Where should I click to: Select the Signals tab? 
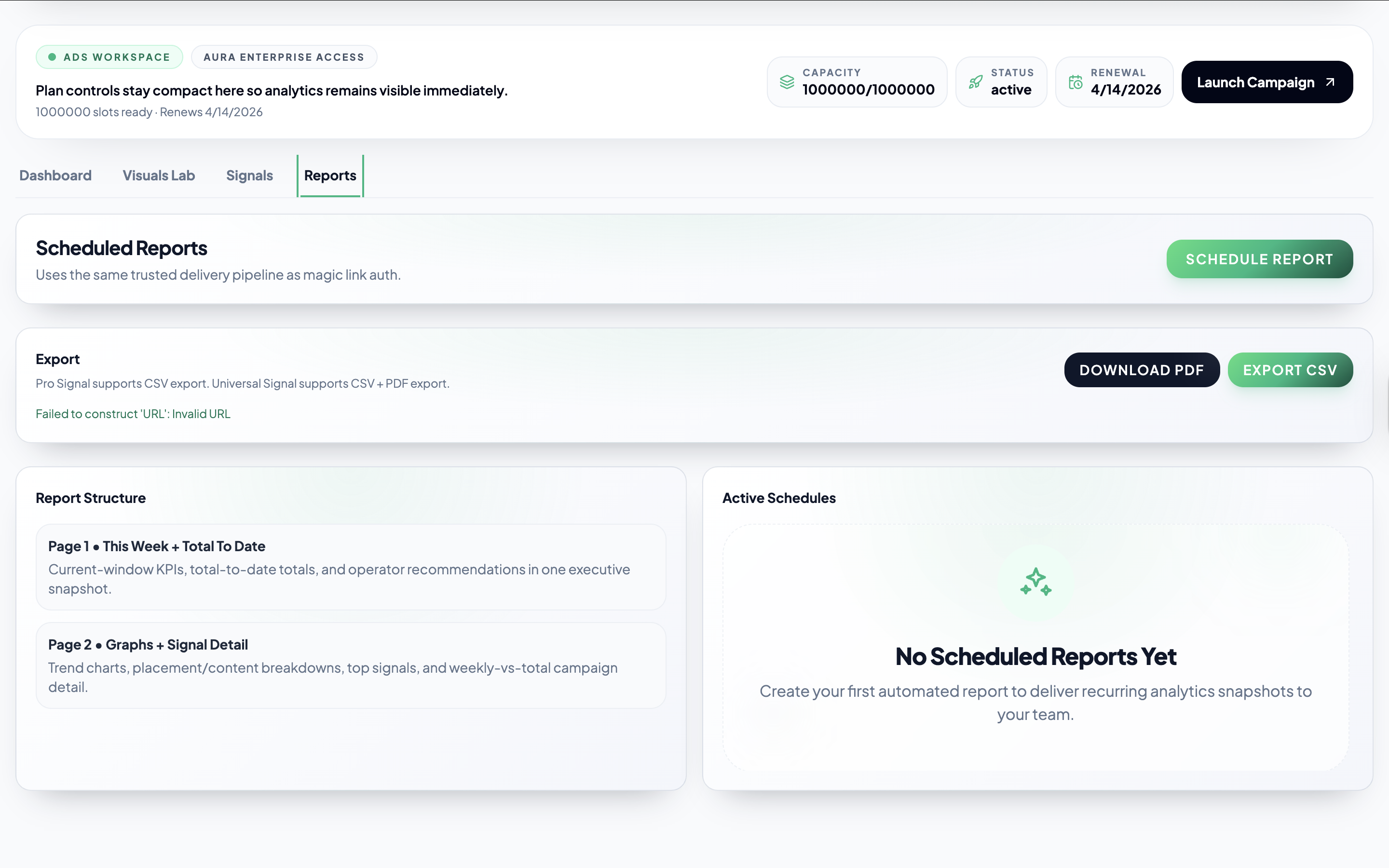point(249,175)
